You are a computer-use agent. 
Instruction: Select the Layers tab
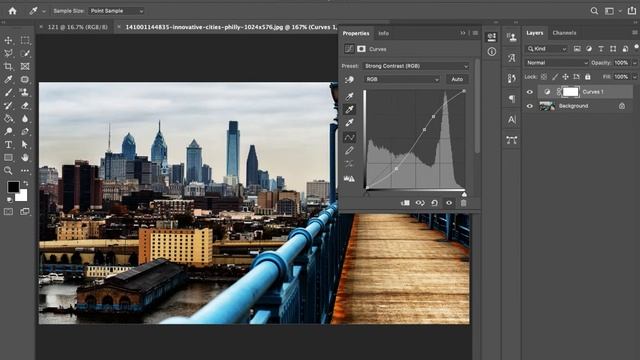534,33
